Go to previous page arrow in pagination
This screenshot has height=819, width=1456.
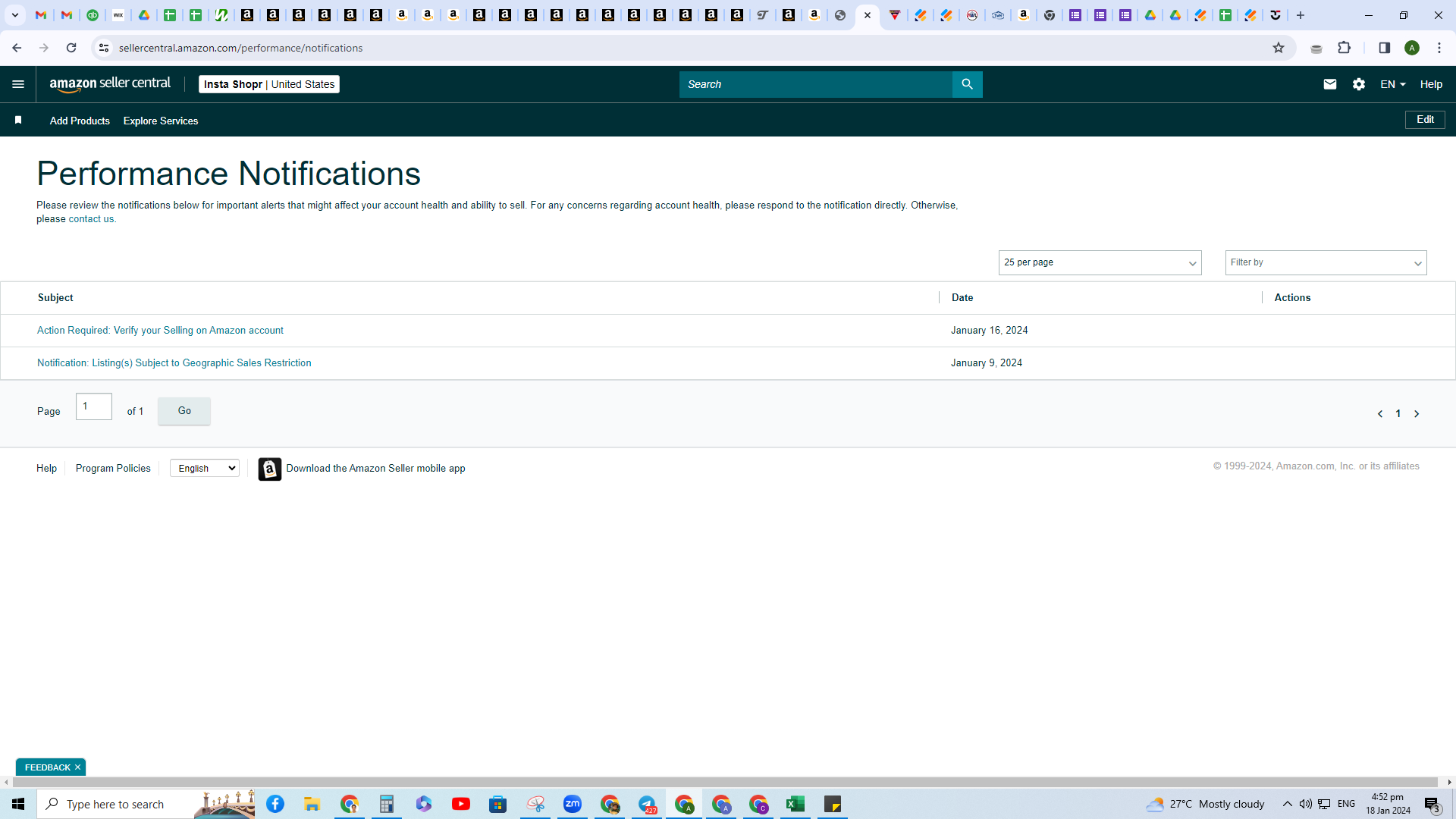pyautogui.click(x=1380, y=414)
